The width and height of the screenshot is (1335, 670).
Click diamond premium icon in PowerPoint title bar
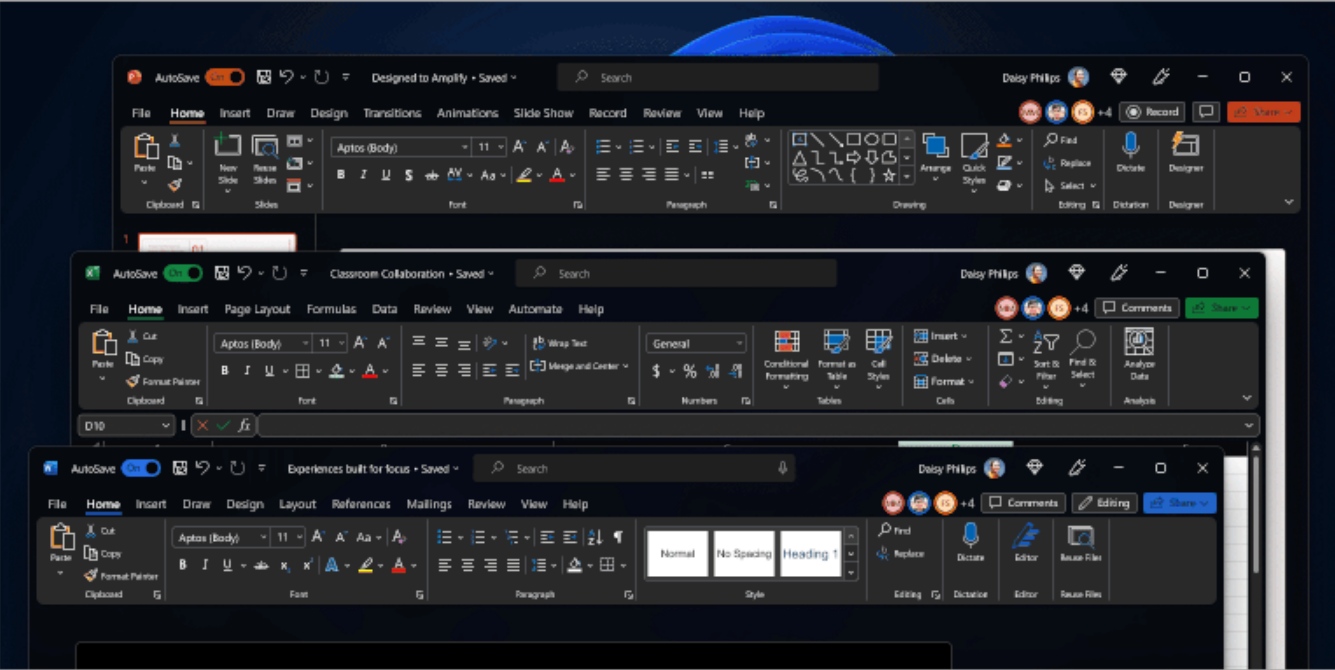1118,77
